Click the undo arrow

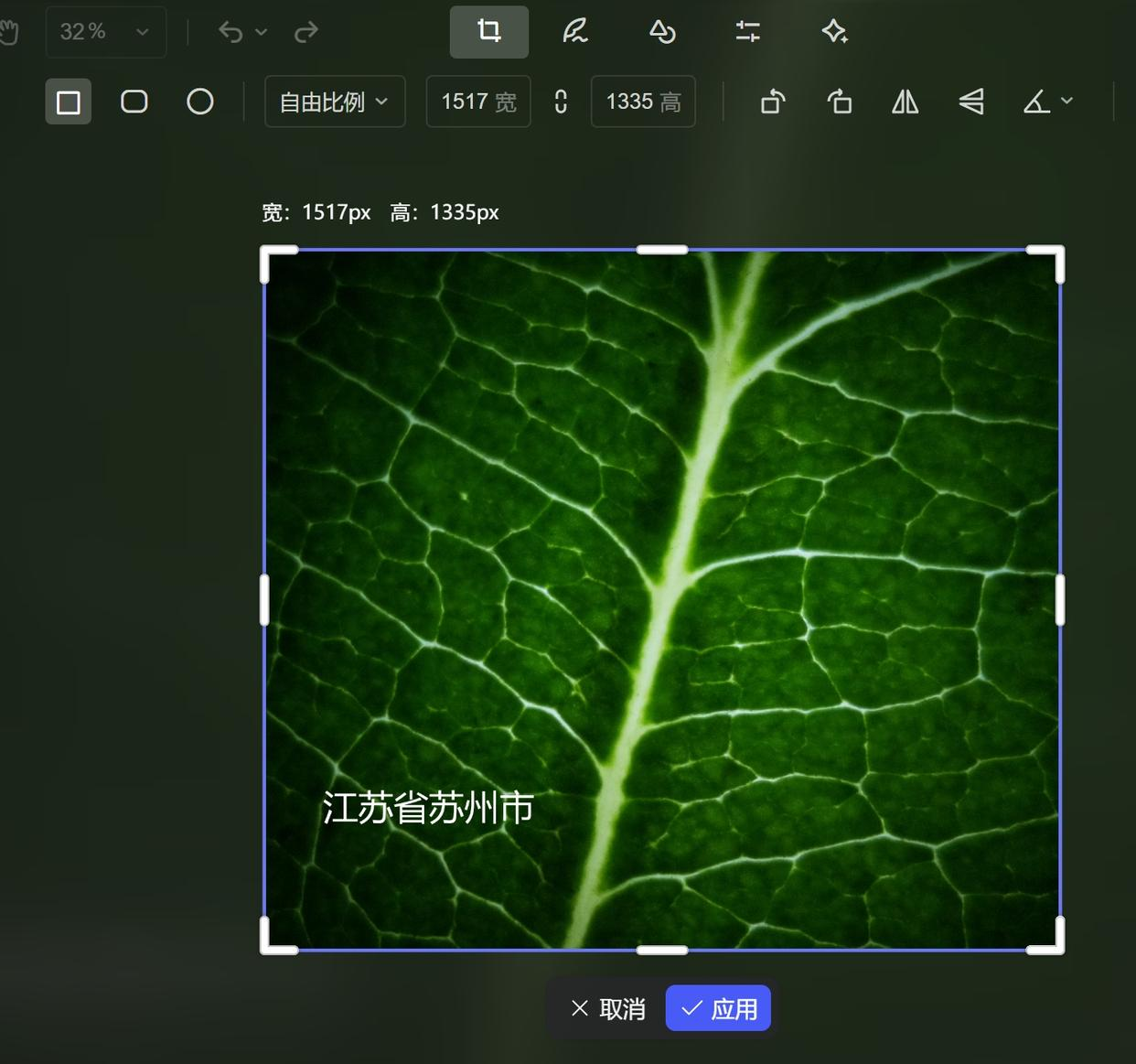click(230, 32)
